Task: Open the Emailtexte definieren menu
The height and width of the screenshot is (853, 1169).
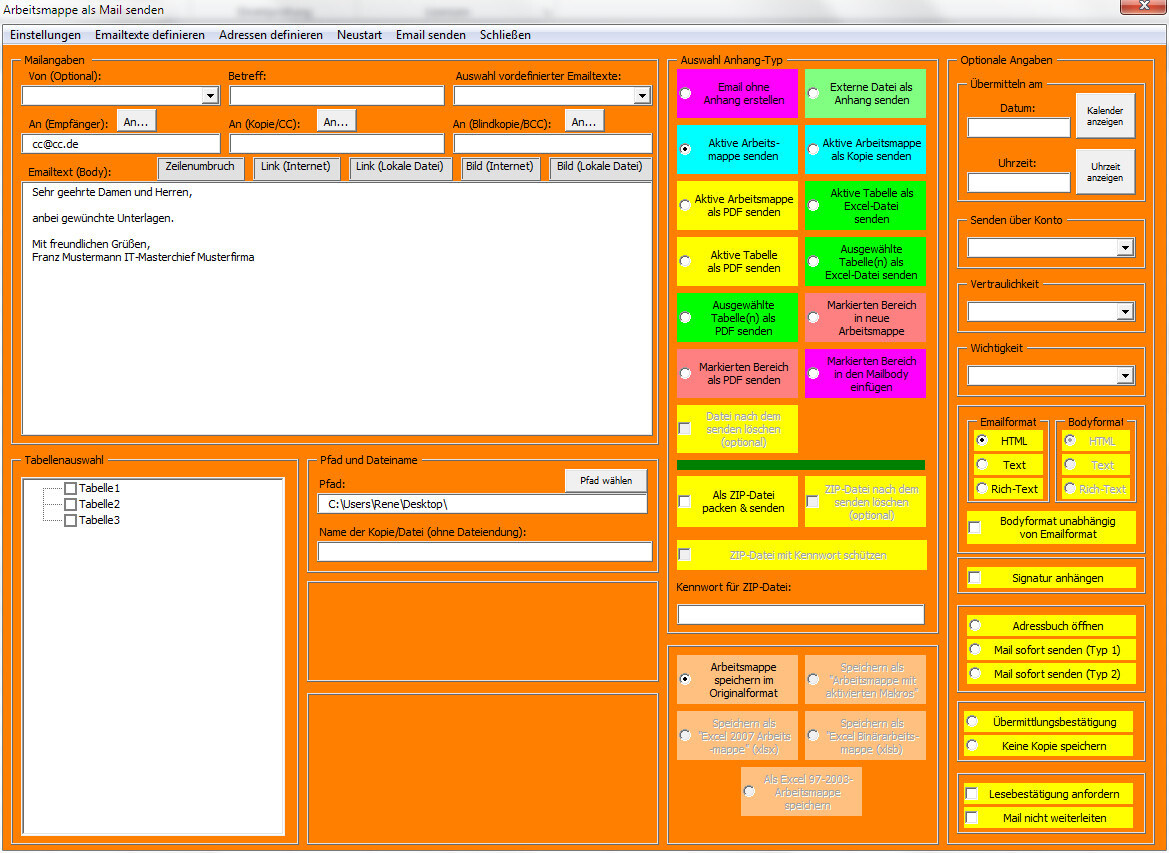Action: (x=150, y=35)
